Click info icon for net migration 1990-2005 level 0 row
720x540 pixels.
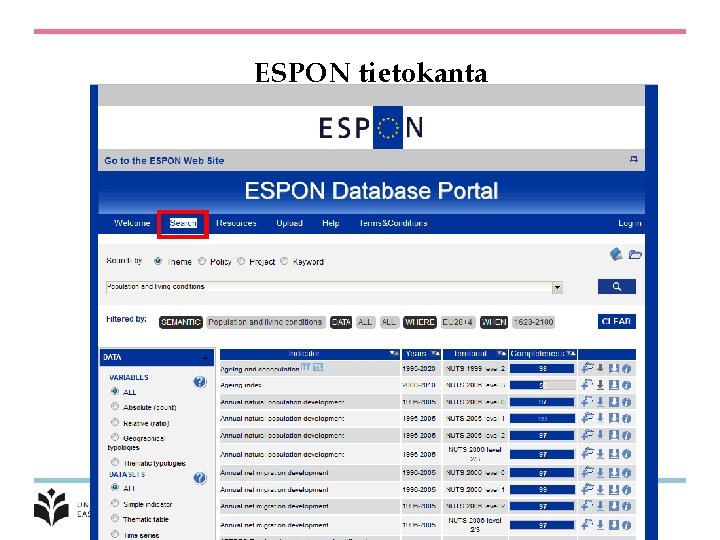point(627,473)
